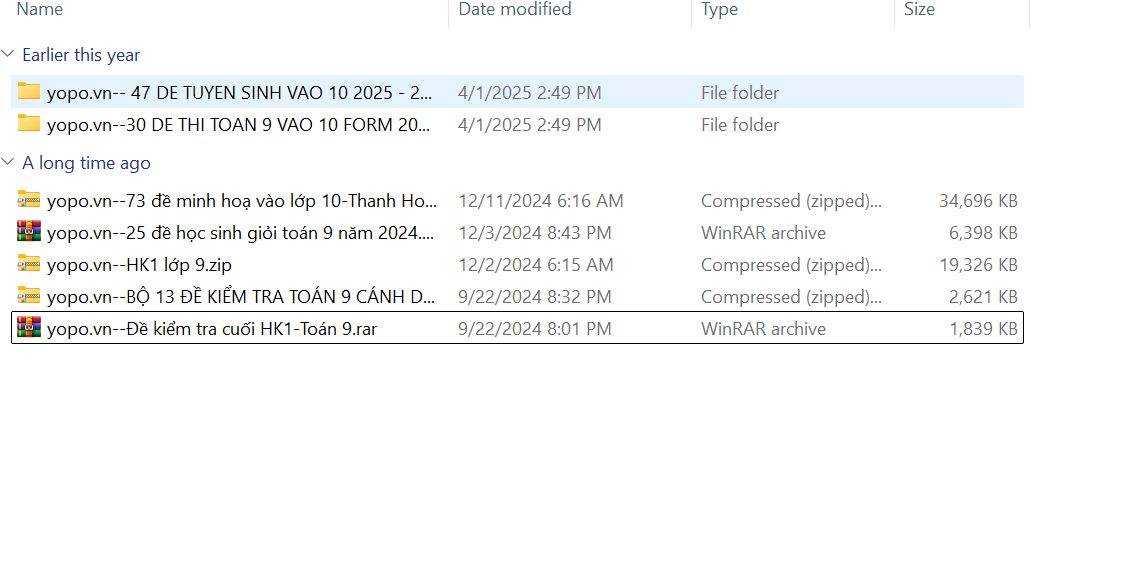Click zip icon for BỘ 13 ĐỀ KIỂM TRA
Image resolution: width=1126 pixels, height=581 pixels.
[29, 296]
